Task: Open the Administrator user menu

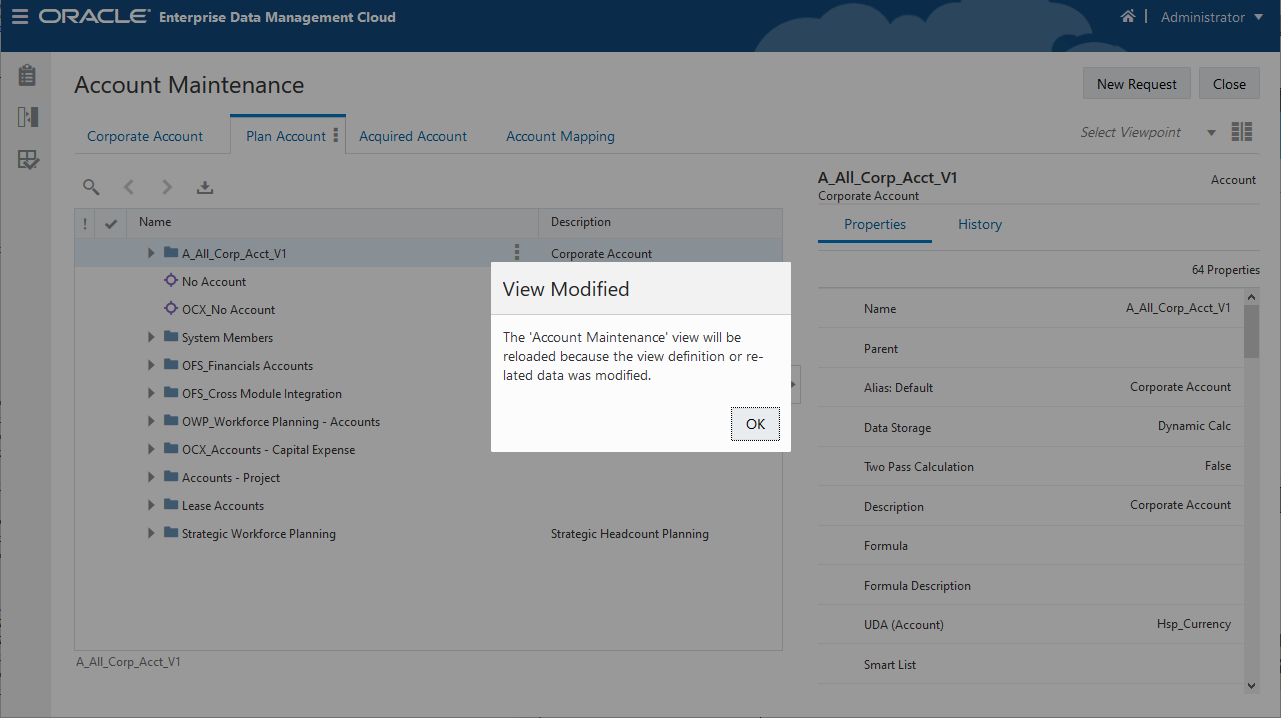Action: [x=1216, y=17]
